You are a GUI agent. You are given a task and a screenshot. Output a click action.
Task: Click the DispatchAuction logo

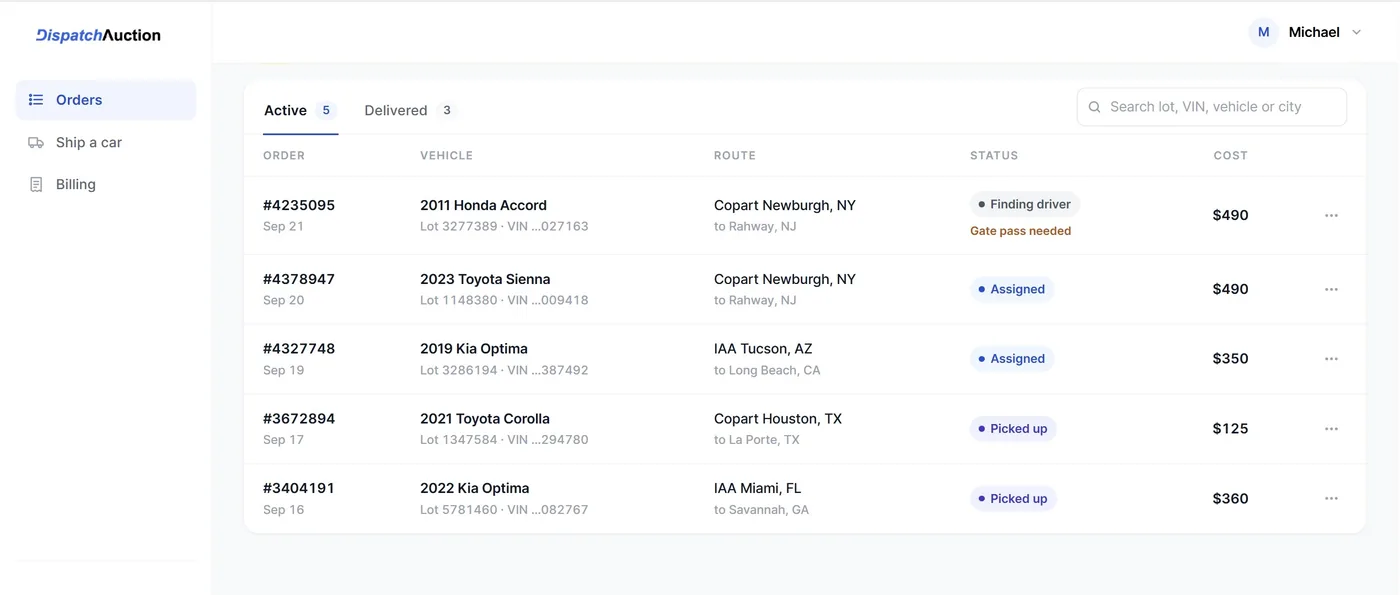click(98, 35)
